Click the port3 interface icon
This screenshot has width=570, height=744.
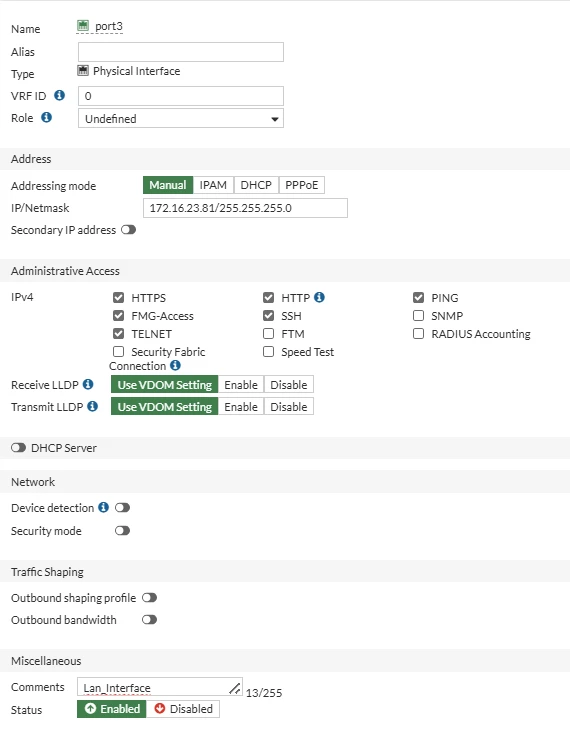click(x=83, y=25)
